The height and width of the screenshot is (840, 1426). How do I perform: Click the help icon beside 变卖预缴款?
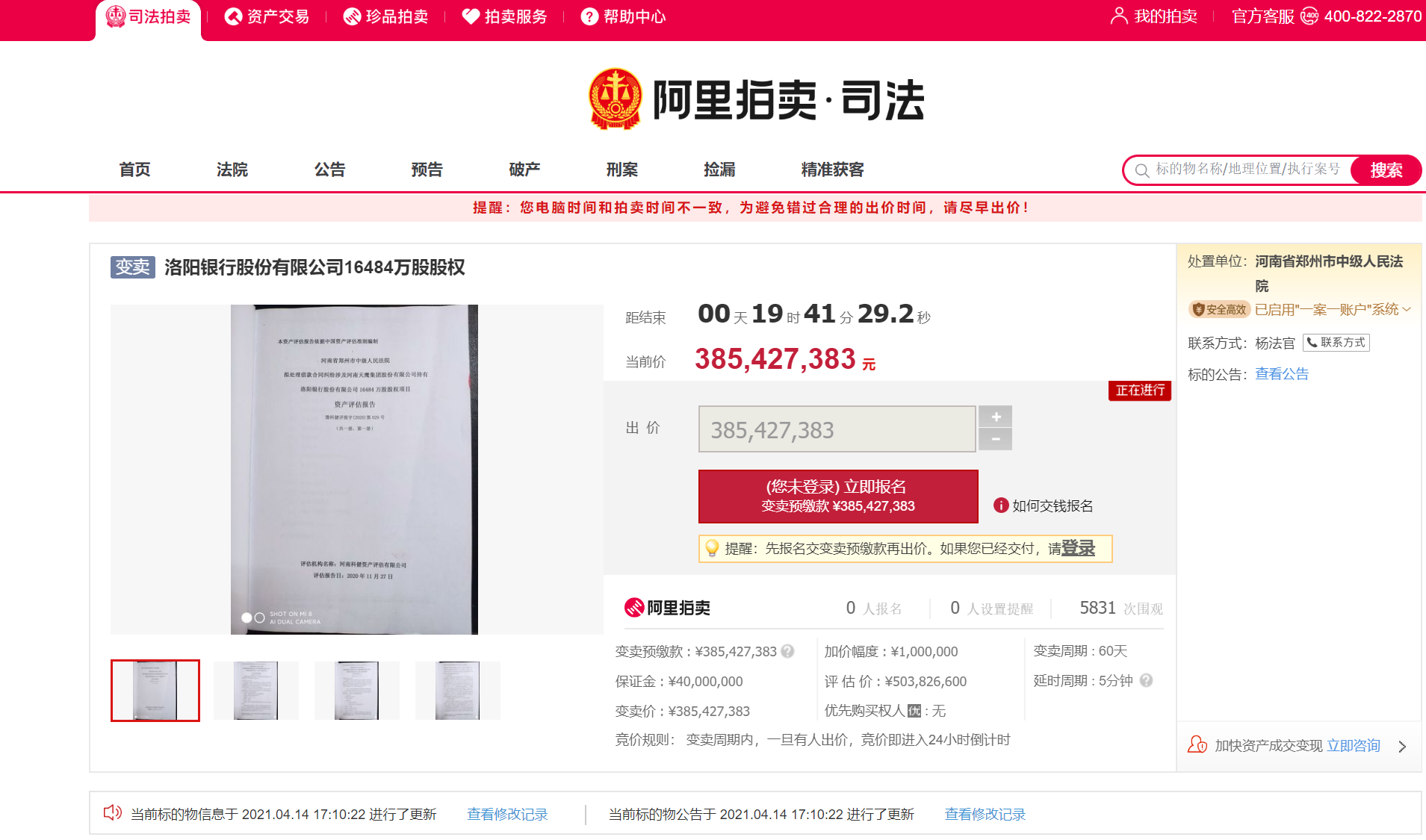click(x=787, y=651)
